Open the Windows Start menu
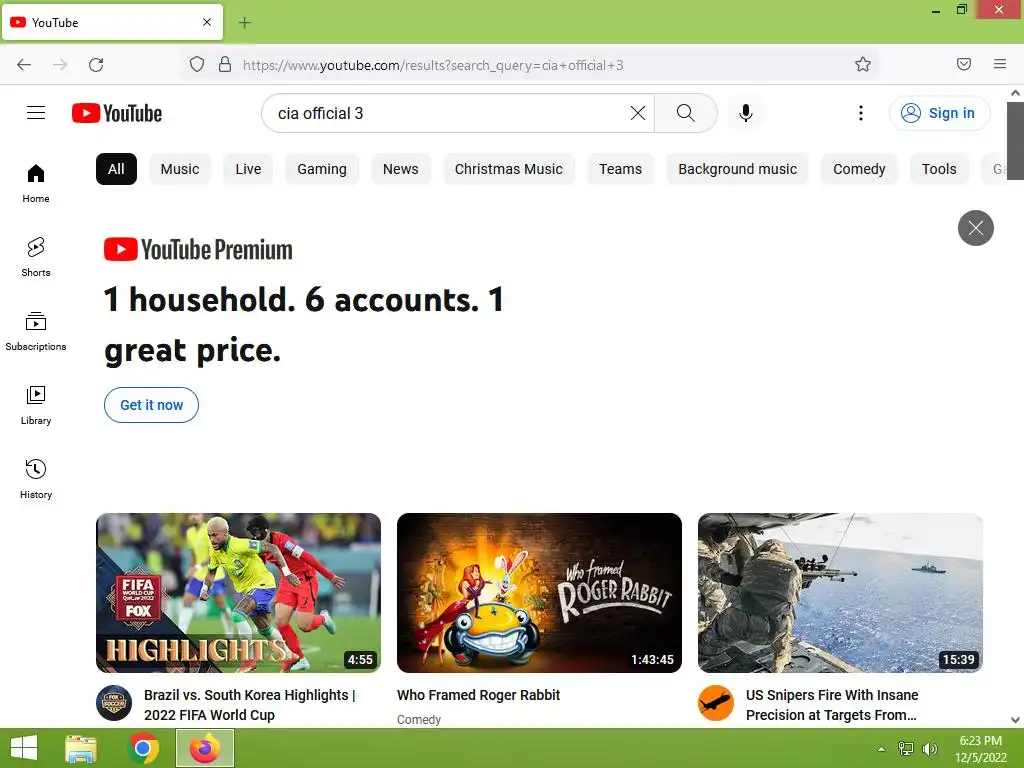The image size is (1024, 768). (24, 748)
